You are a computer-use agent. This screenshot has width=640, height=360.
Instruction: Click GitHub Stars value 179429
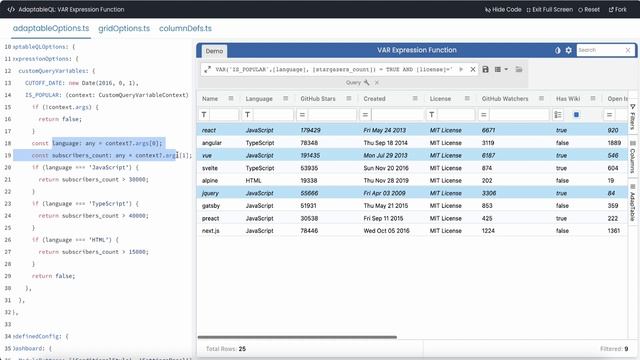pyautogui.click(x=311, y=130)
